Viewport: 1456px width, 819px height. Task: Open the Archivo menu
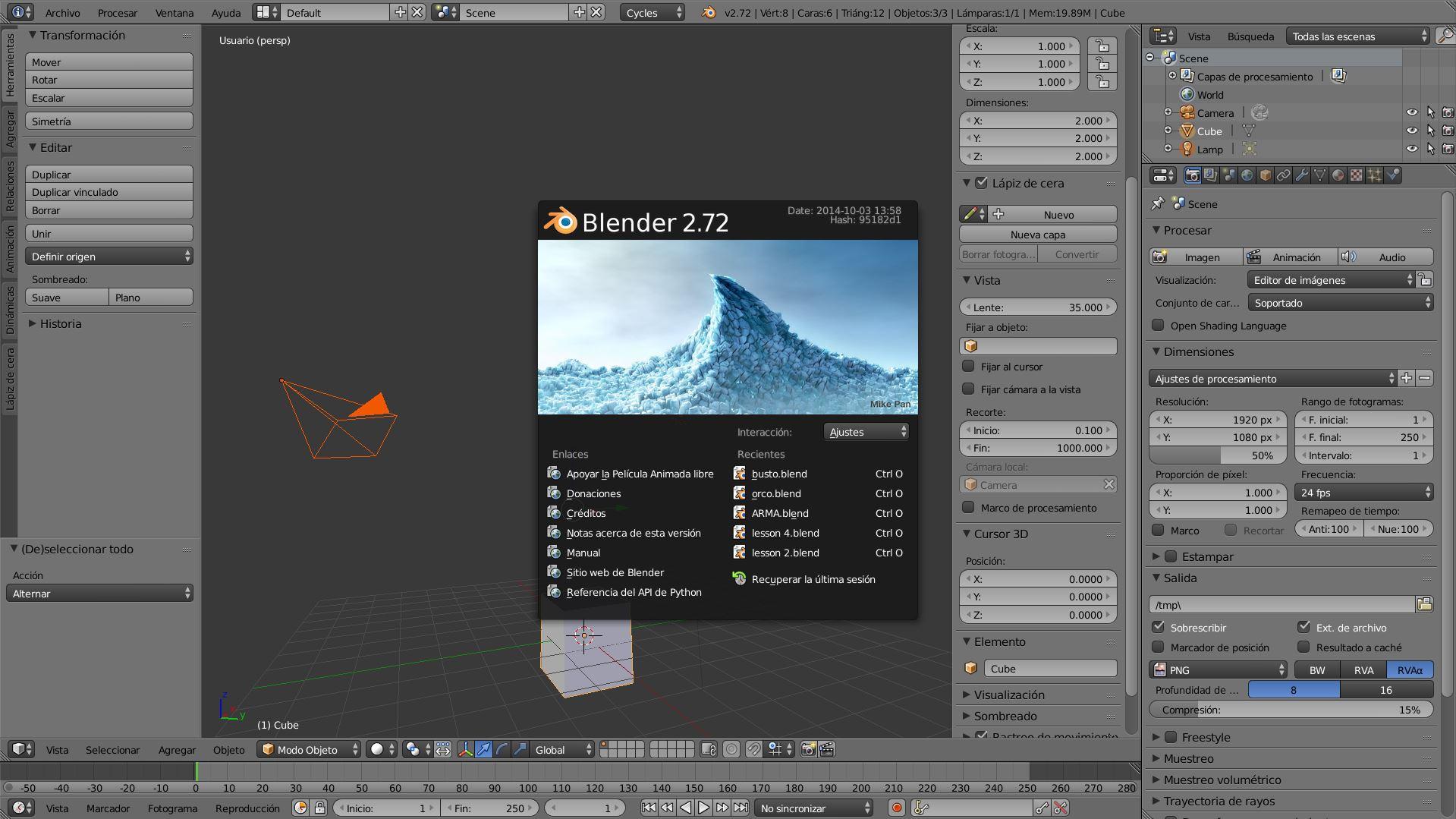click(62, 12)
